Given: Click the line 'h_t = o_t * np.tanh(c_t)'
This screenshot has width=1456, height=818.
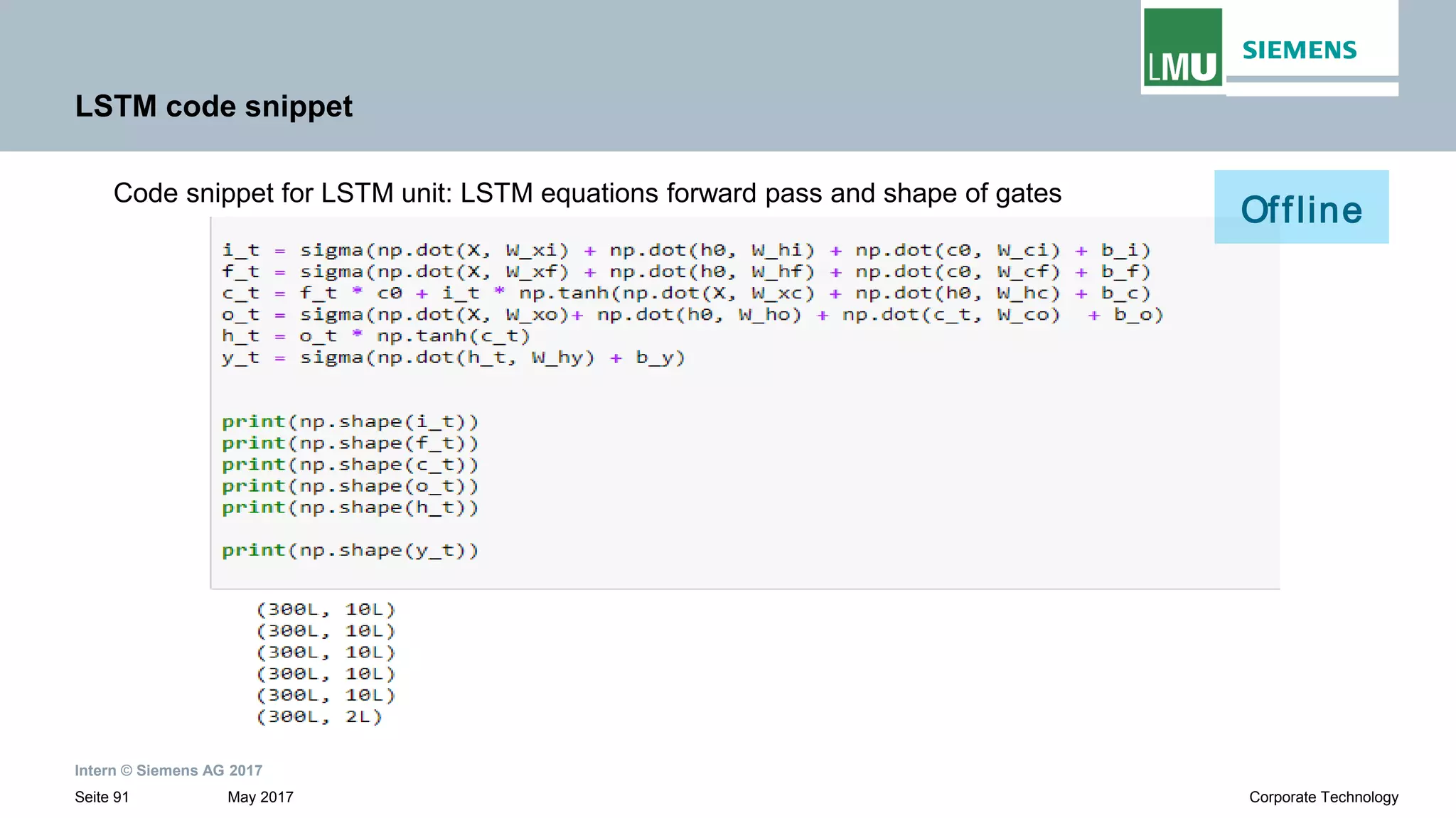Looking at the screenshot, I should point(376,336).
